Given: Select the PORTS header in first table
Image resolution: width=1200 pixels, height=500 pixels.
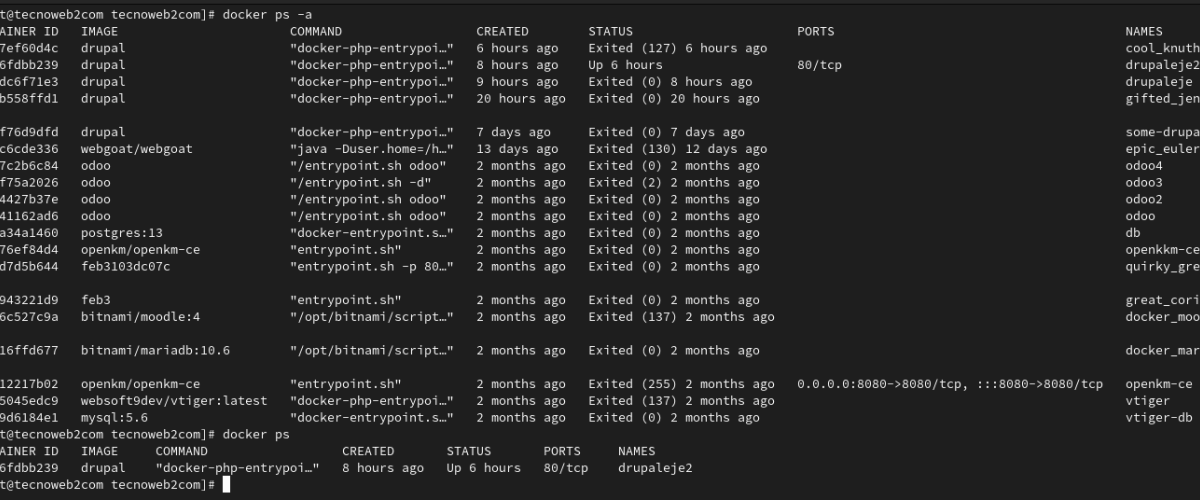Looking at the screenshot, I should (x=816, y=31).
